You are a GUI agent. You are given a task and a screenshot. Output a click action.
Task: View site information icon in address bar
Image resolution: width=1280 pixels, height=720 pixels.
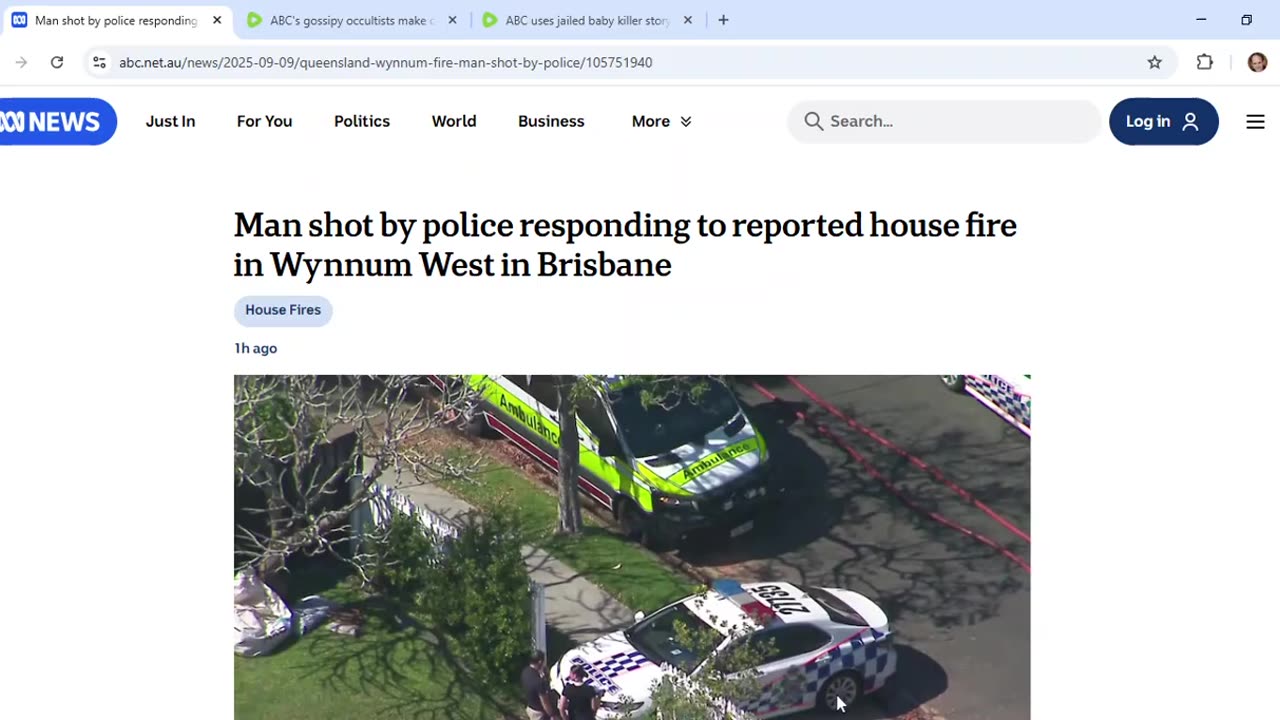99,62
